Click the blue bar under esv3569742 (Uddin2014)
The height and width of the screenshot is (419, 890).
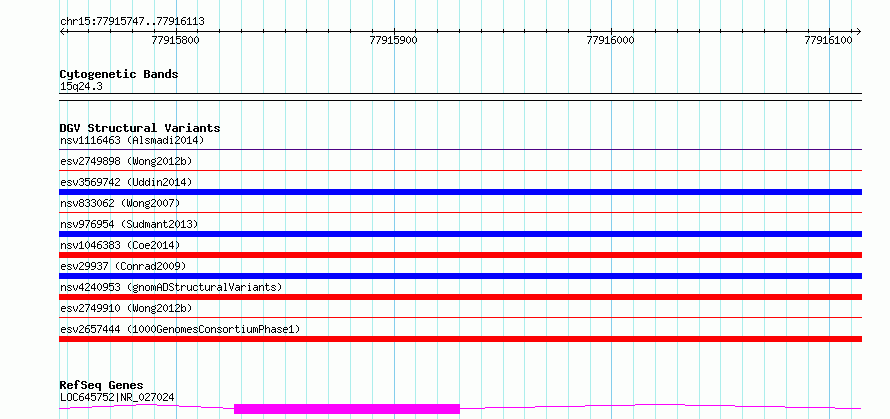click(x=460, y=192)
